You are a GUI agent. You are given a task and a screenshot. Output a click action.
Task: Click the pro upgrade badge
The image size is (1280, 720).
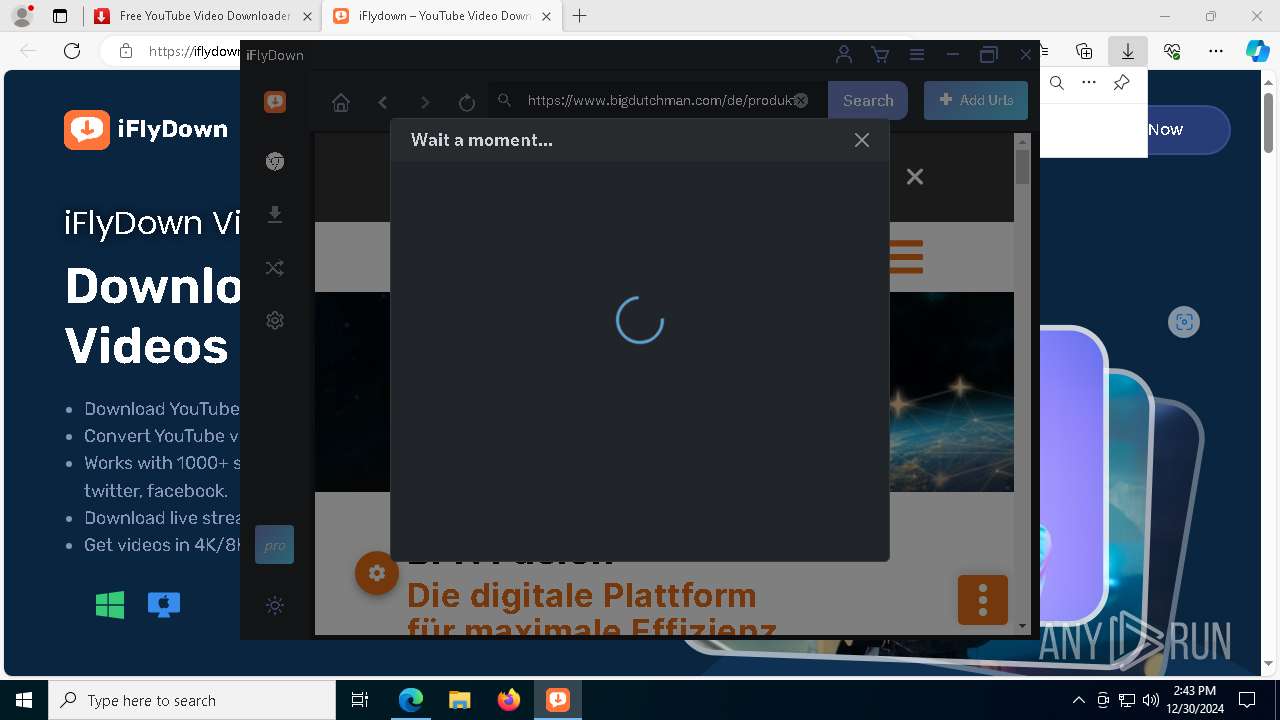[x=275, y=545]
